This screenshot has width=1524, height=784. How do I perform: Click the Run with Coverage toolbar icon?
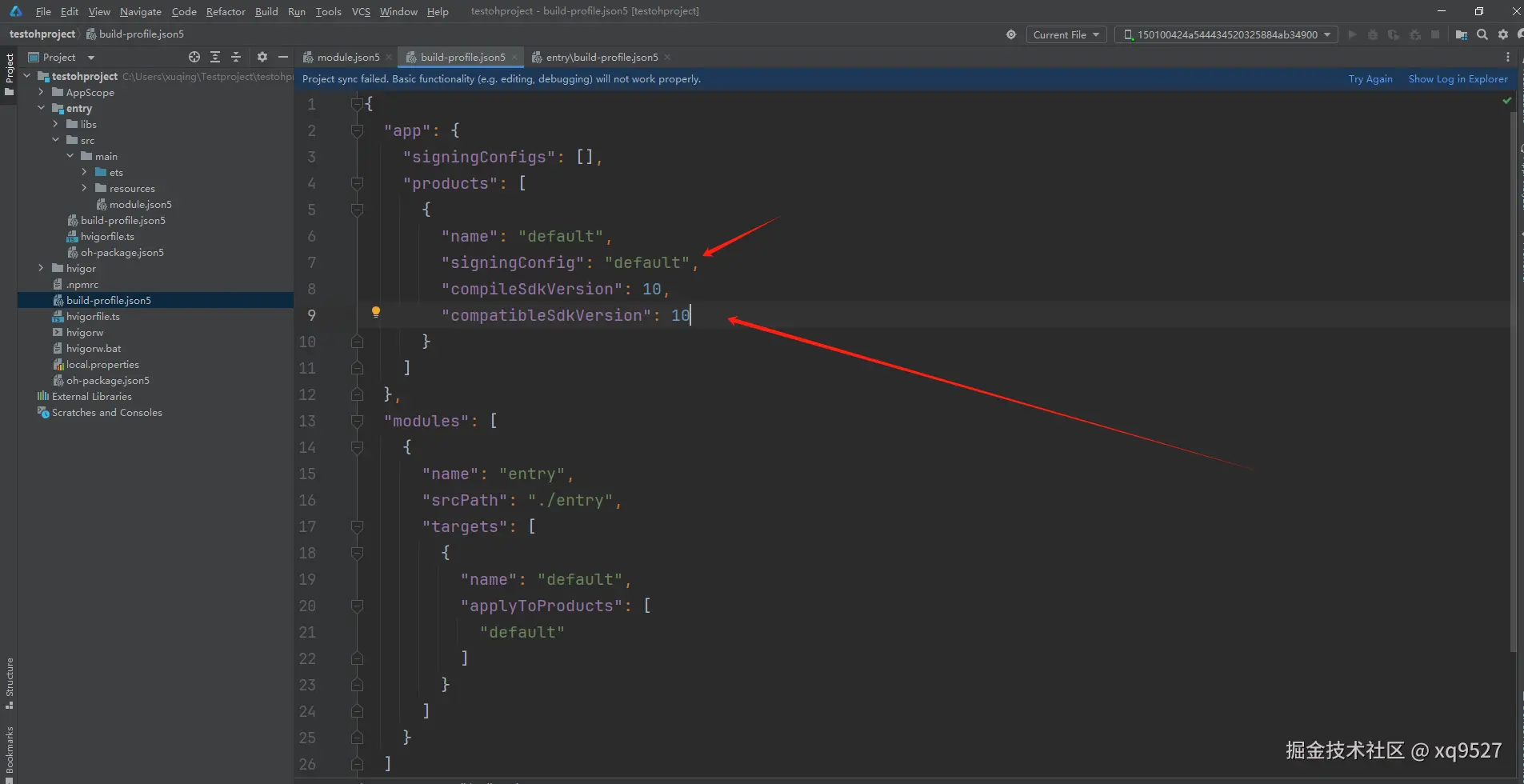1394,34
